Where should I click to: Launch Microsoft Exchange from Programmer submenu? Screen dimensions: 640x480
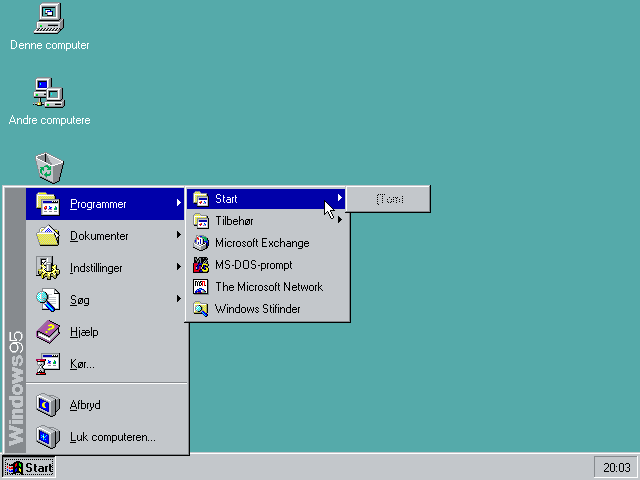[267, 243]
